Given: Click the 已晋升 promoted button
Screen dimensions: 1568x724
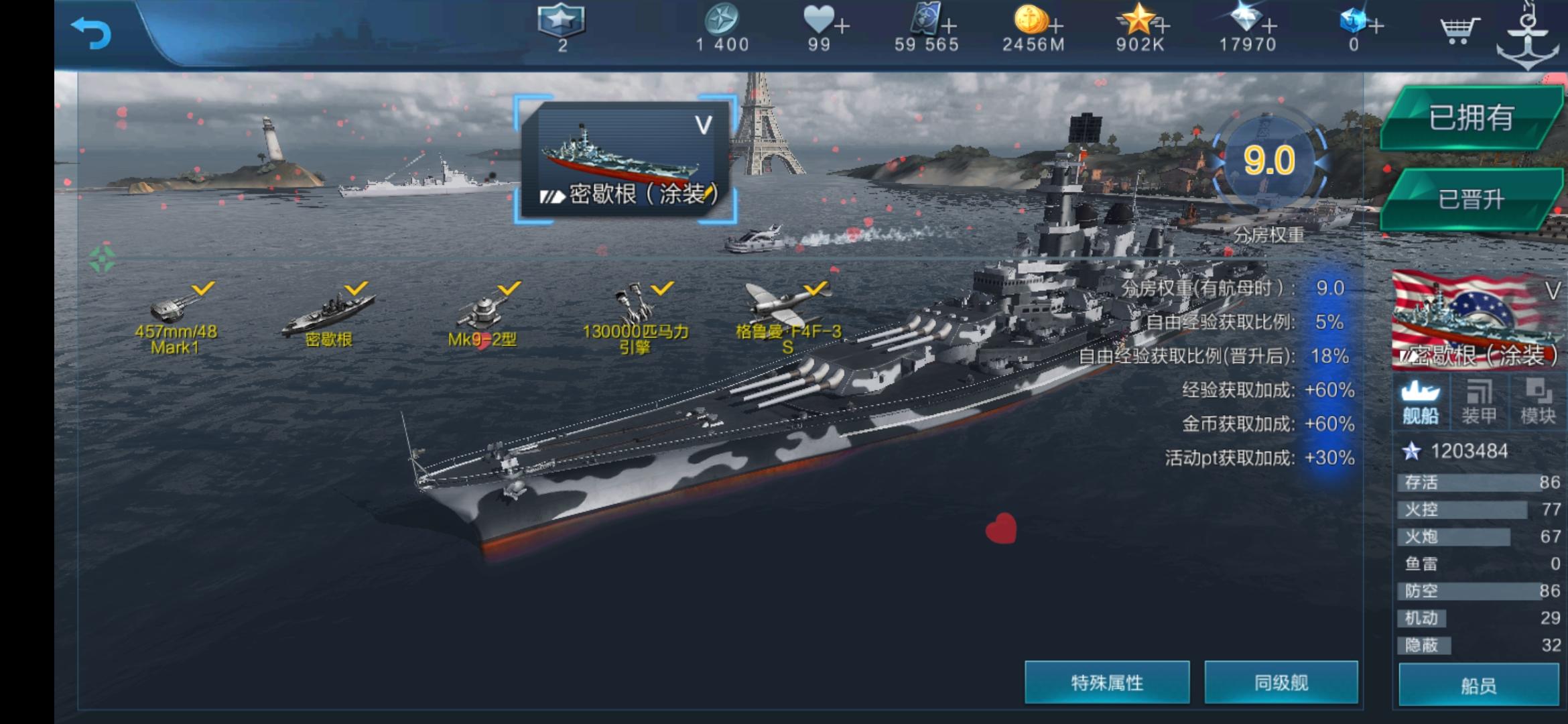Looking at the screenshot, I should pyautogui.click(x=1472, y=199).
